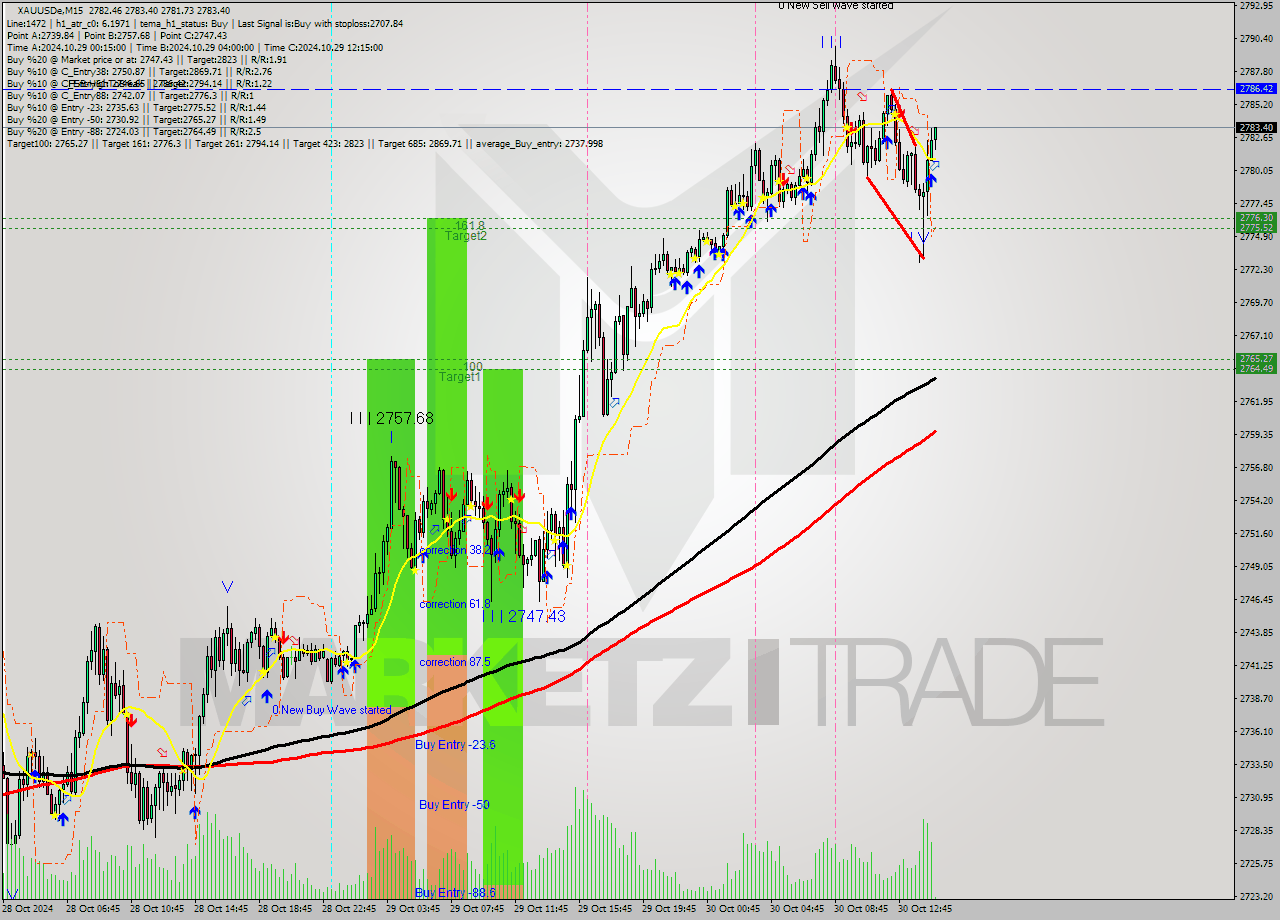Click the 2790.40 price axis label

(x=1256, y=39)
